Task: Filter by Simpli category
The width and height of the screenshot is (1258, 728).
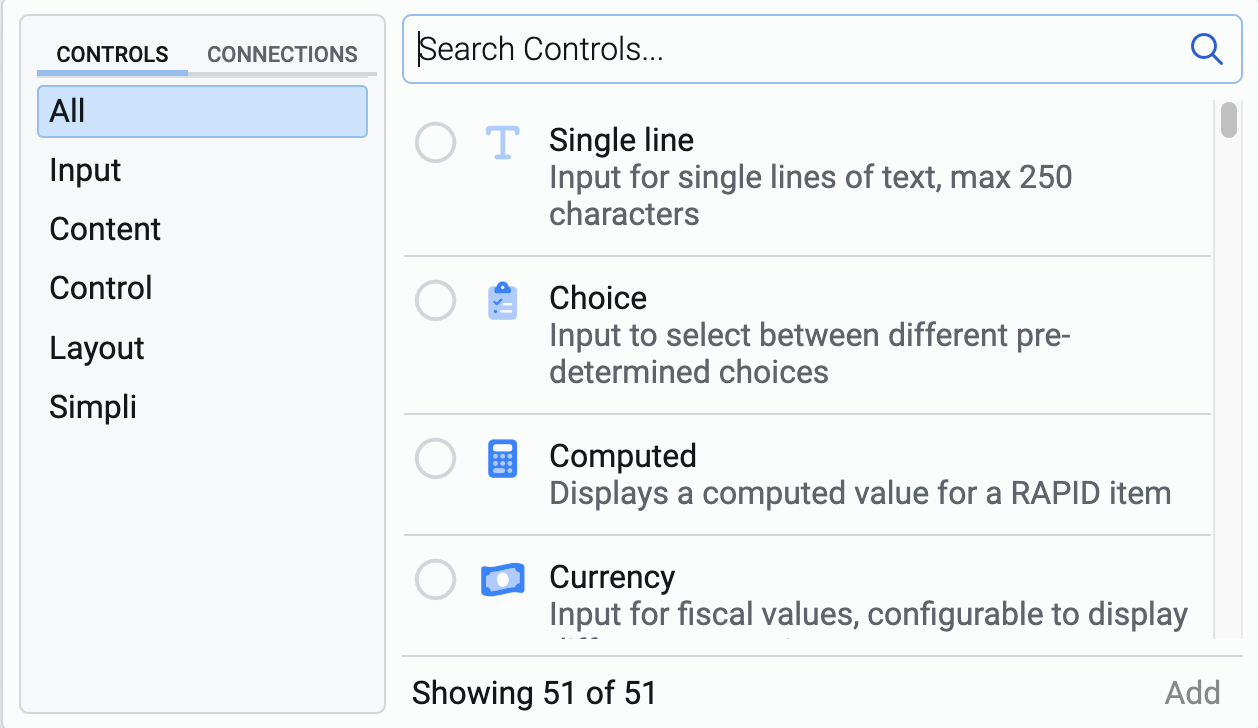Action: click(x=93, y=407)
